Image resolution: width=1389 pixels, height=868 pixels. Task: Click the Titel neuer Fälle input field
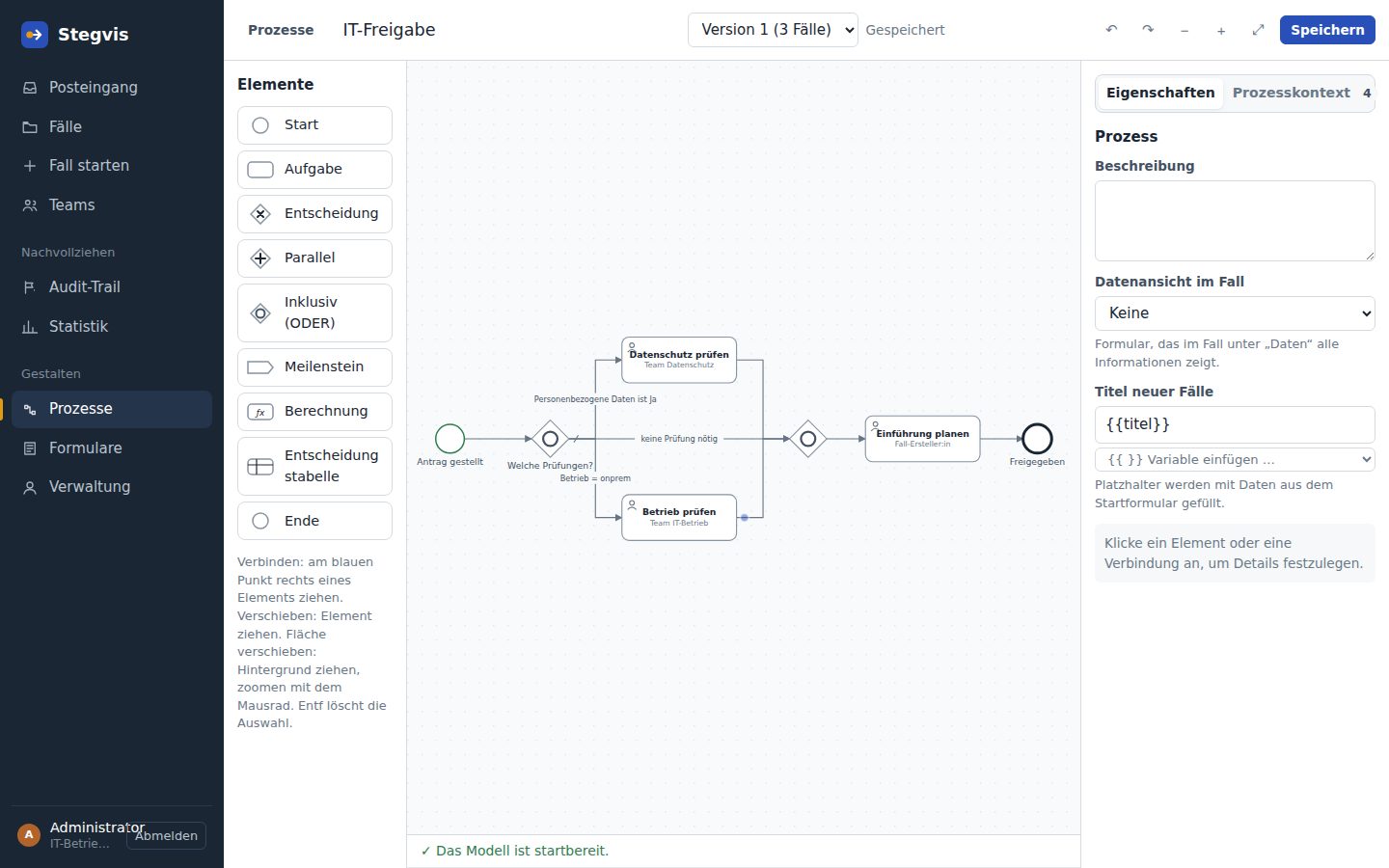tap(1235, 424)
